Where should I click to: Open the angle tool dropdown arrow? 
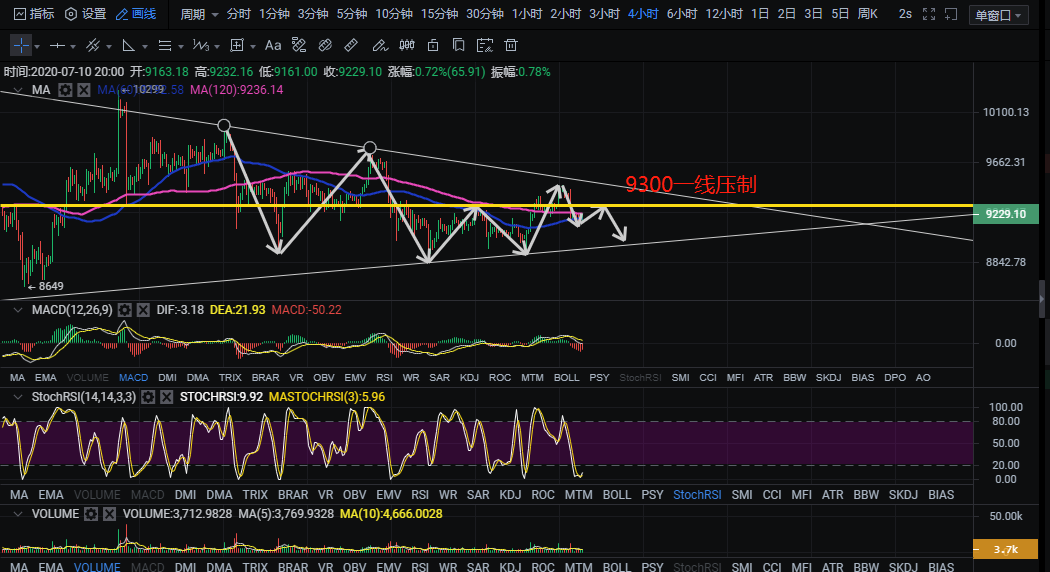tap(144, 46)
